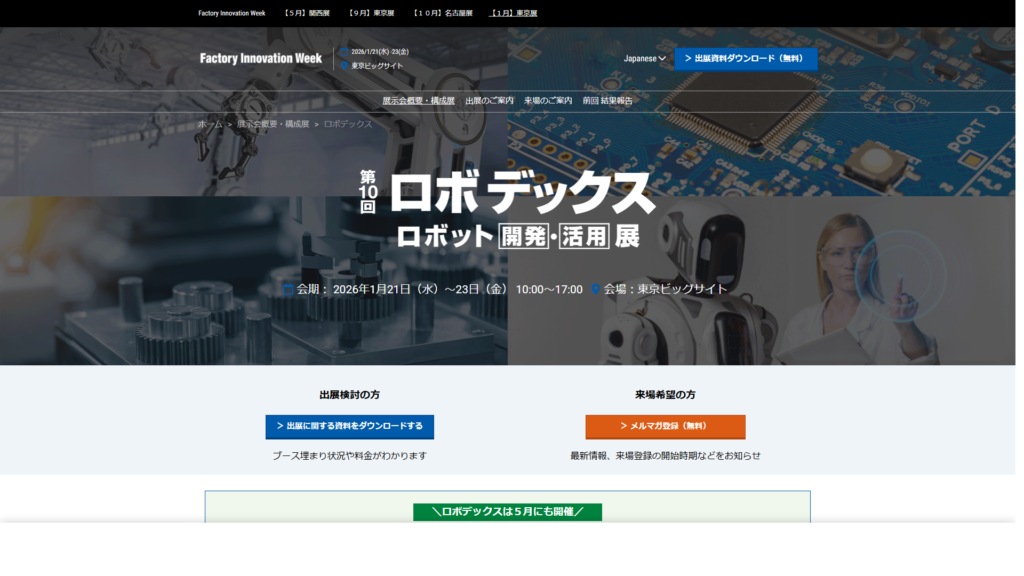Image resolution: width=1024 pixels, height=576 pixels.
Task: Open 前回 結果報告 menu
Action: tap(607, 101)
